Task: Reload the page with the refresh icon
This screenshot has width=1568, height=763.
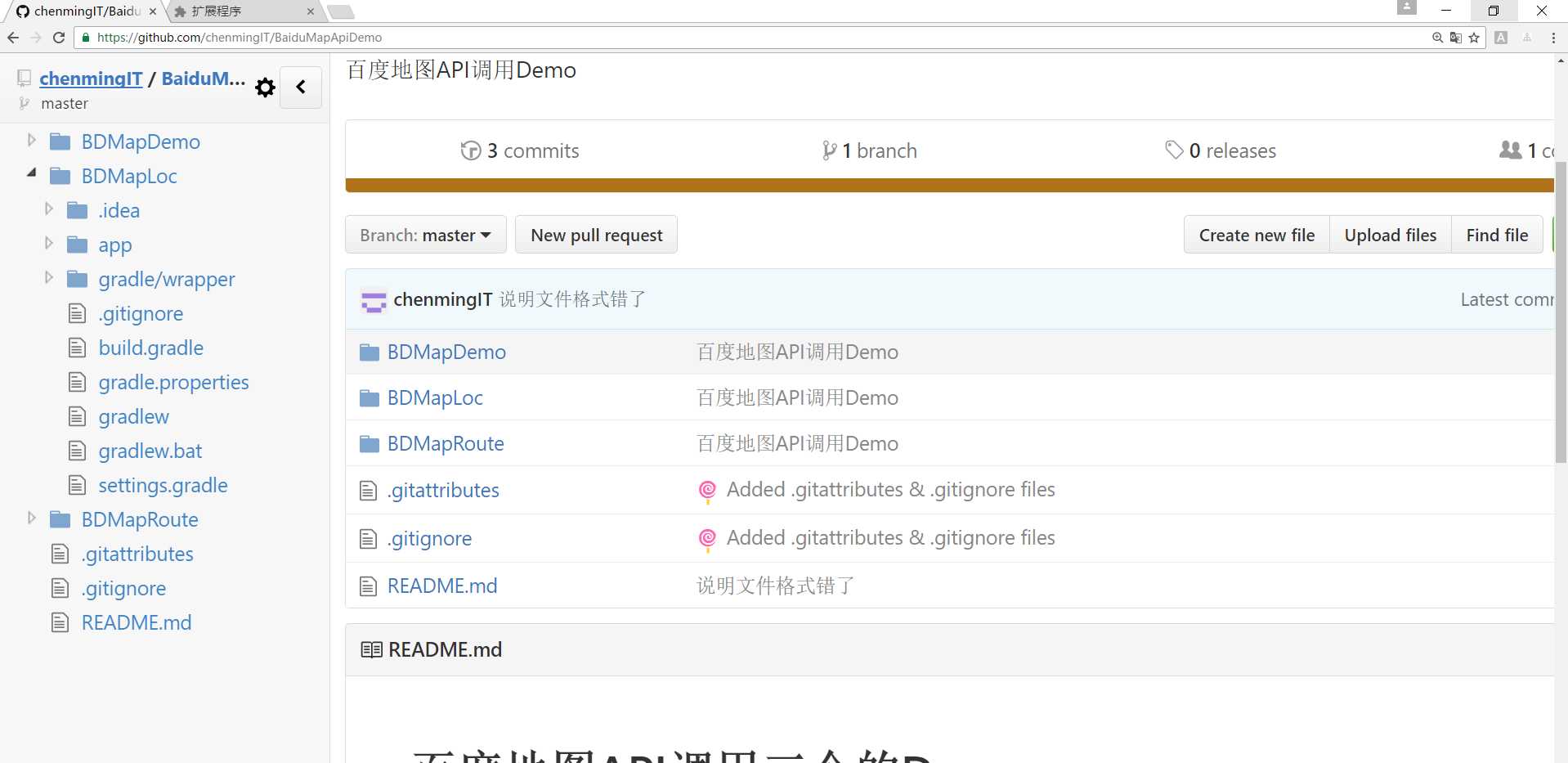Action: 59,38
